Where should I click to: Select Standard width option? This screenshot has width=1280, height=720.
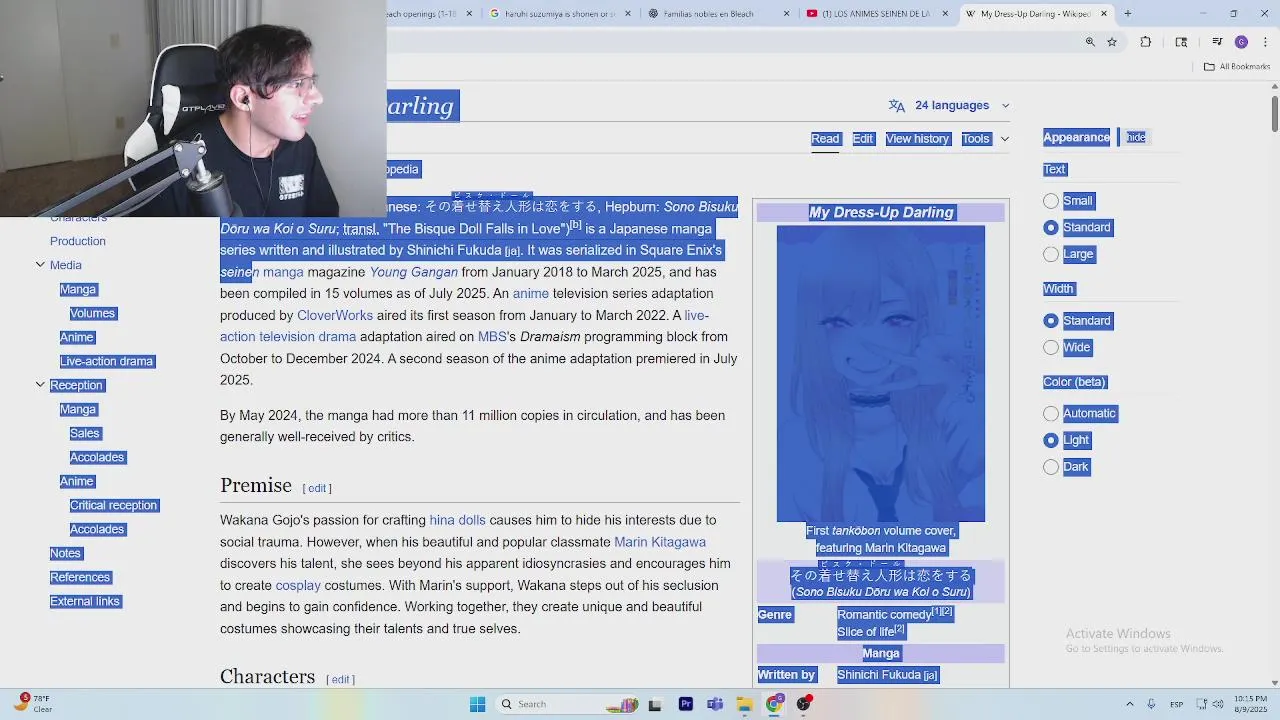[x=1051, y=321]
